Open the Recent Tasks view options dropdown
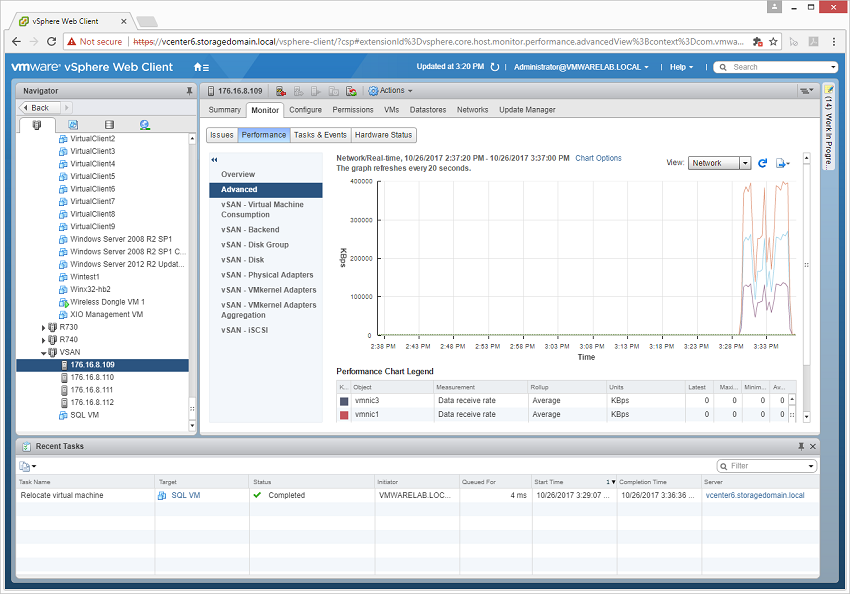This screenshot has height=594, width=850. pyautogui.click(x=28, y=466)
